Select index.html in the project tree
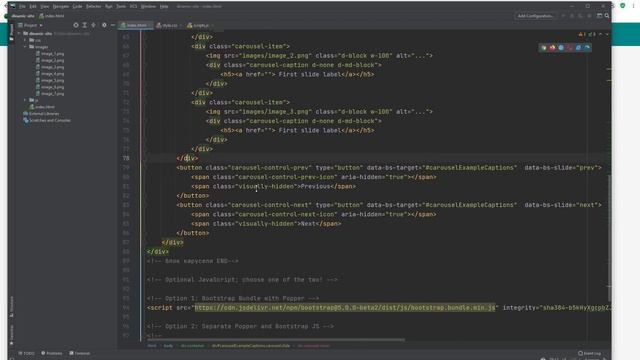 42,107
